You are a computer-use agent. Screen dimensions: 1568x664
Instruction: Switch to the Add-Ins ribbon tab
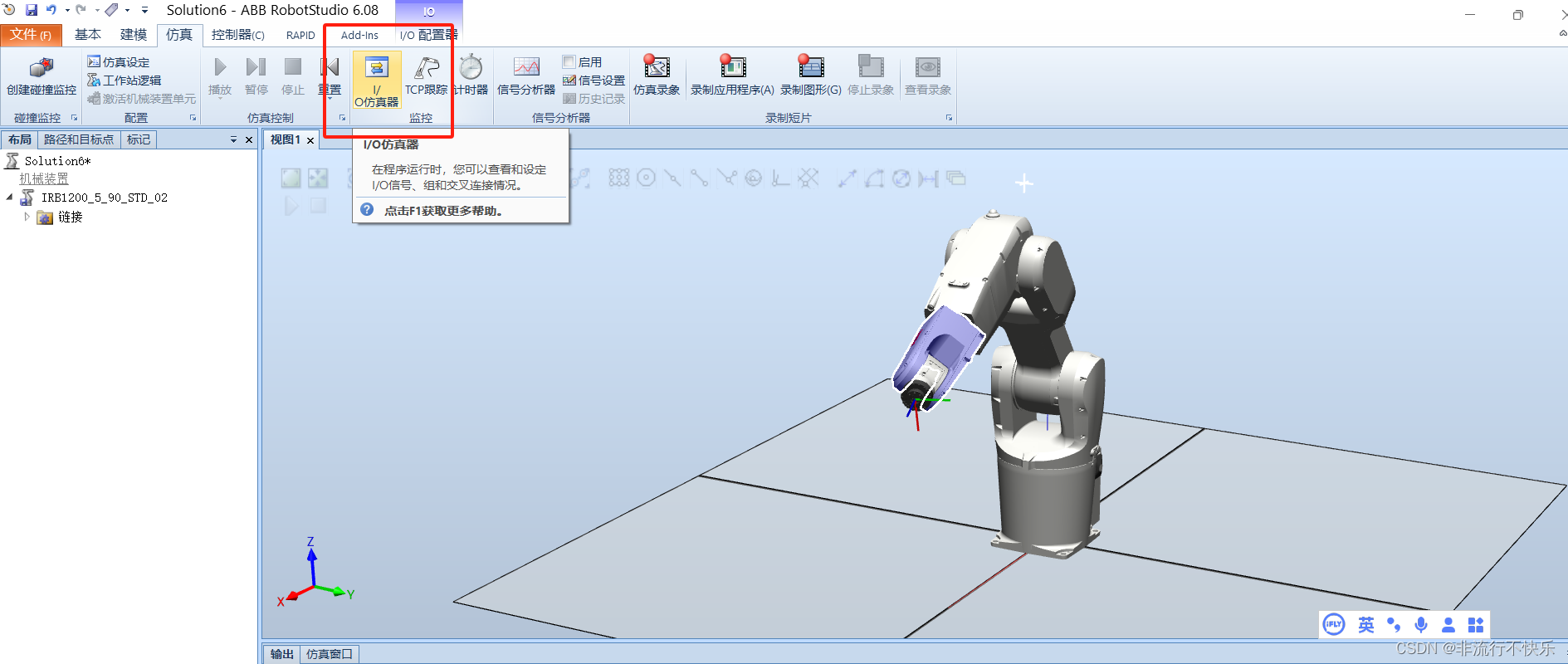click(359, 35)
